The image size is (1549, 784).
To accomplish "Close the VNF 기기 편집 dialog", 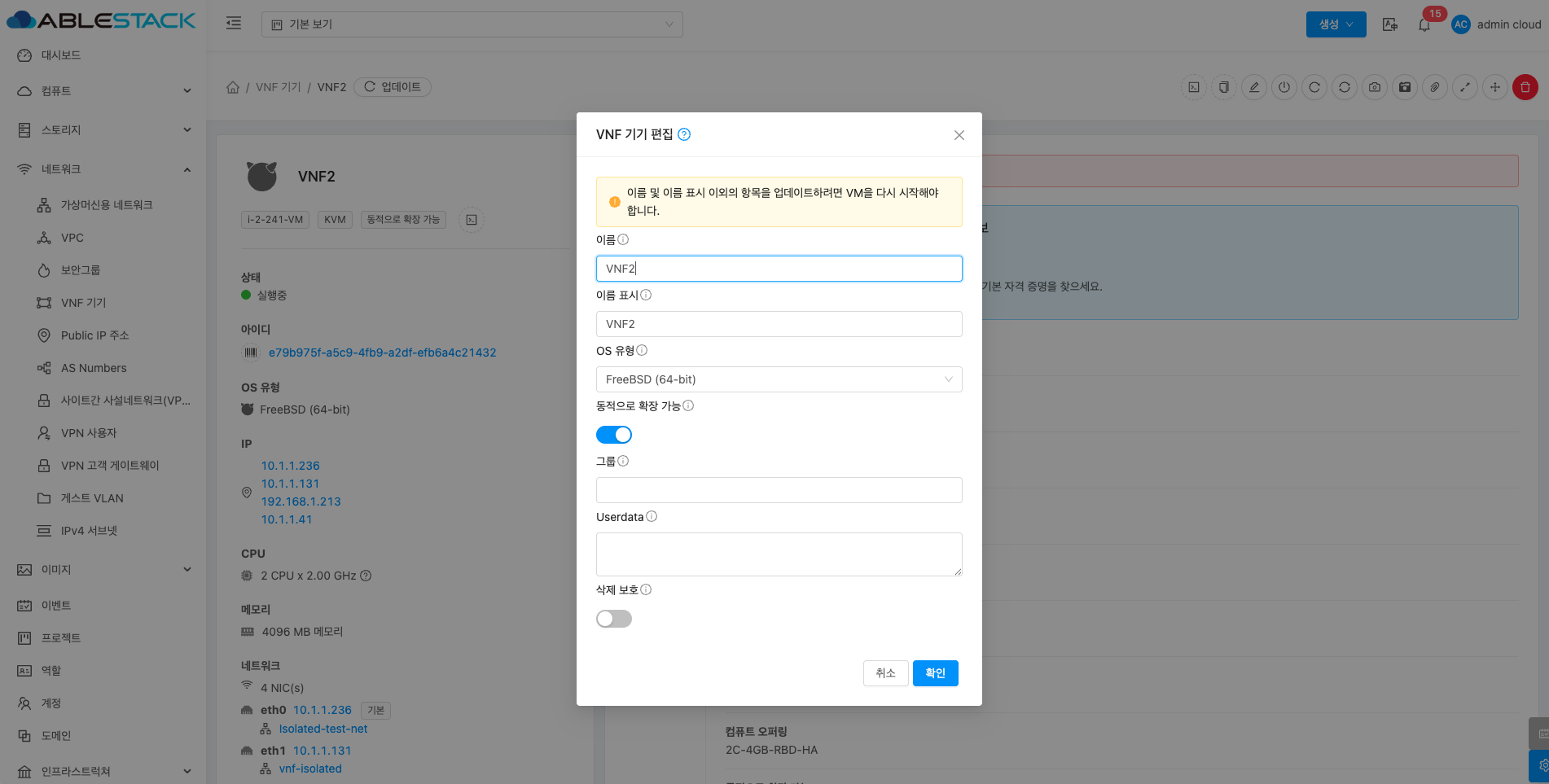I will pos(959,135).
